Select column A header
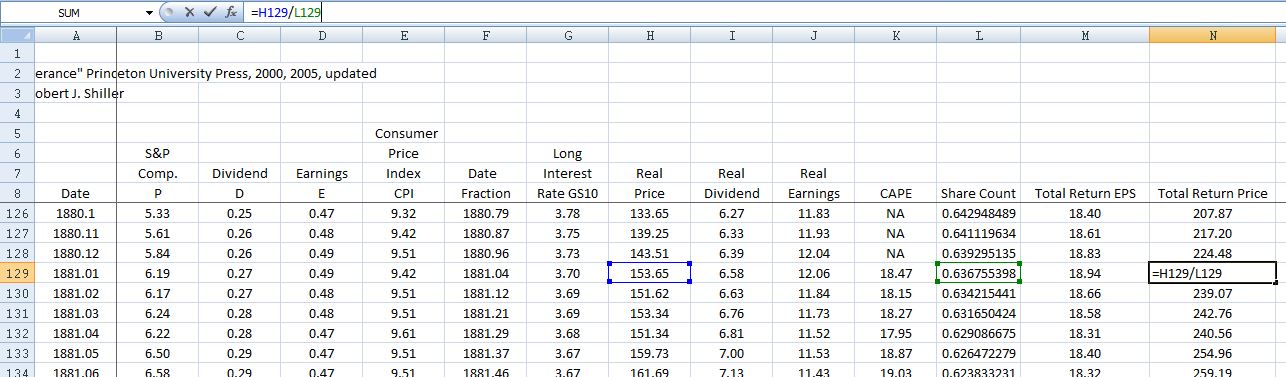Viewport: 1286px width, 377px height. [x=76, y=36]
